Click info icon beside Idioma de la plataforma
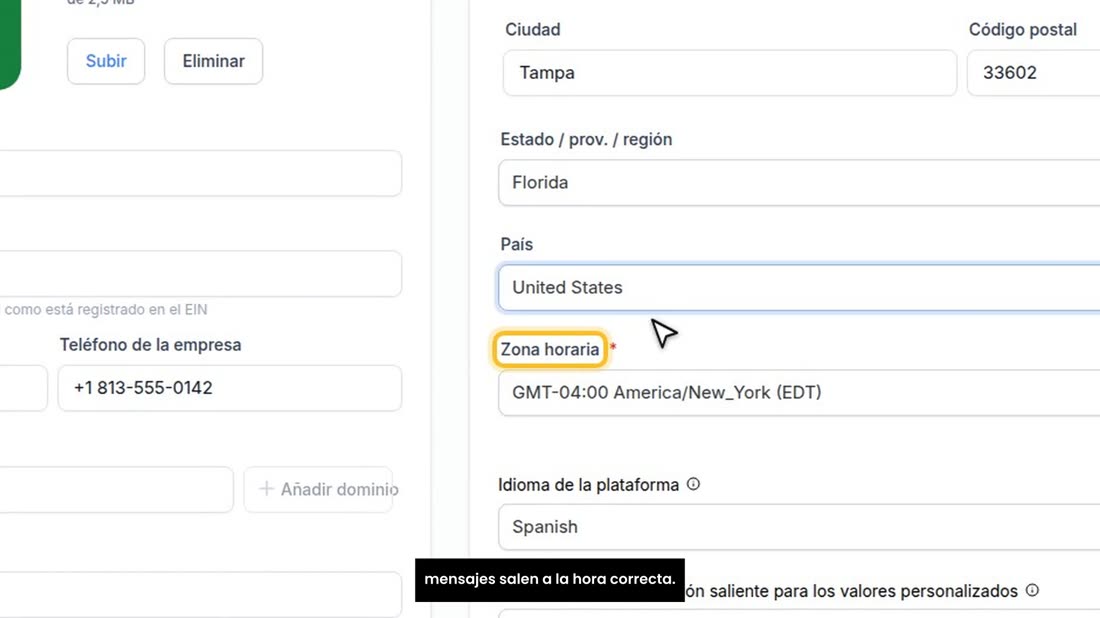 (x=693, y=484)
